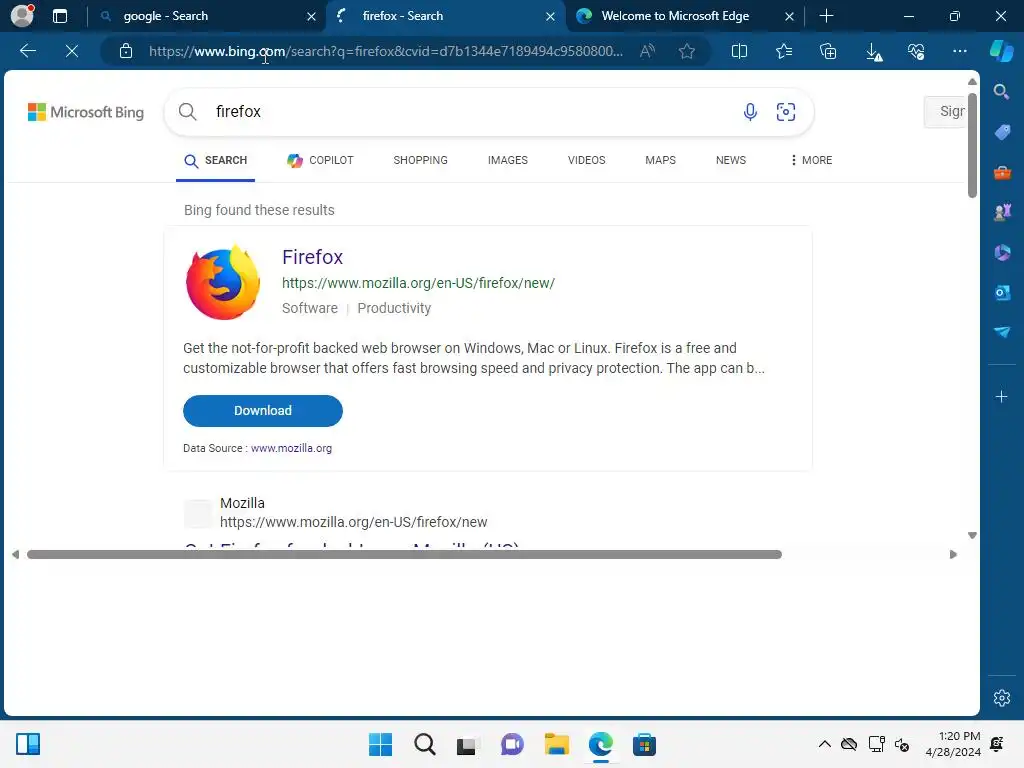Click the Sign in button
The width and height of the screenshot is (1024, 768).
(x=946, y=112)
